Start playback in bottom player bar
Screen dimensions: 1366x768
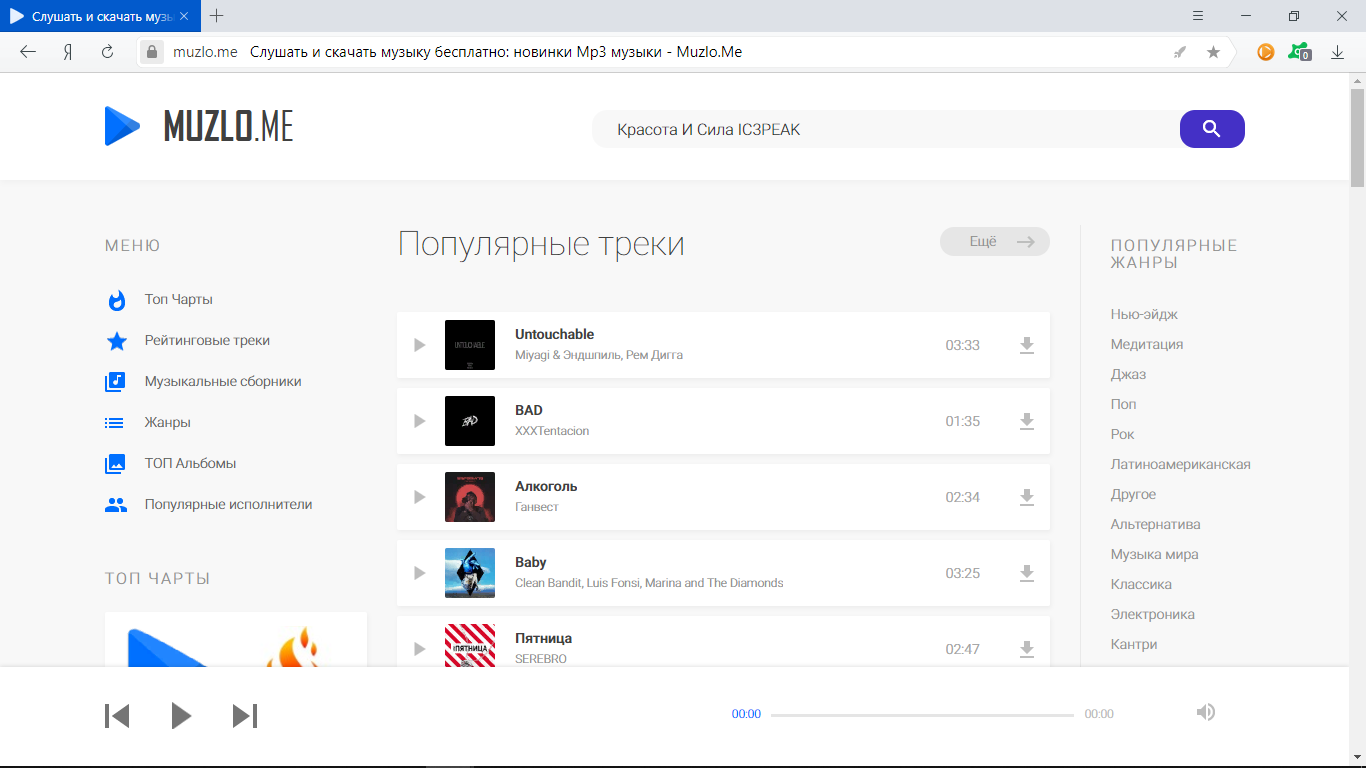pos(181,716)
